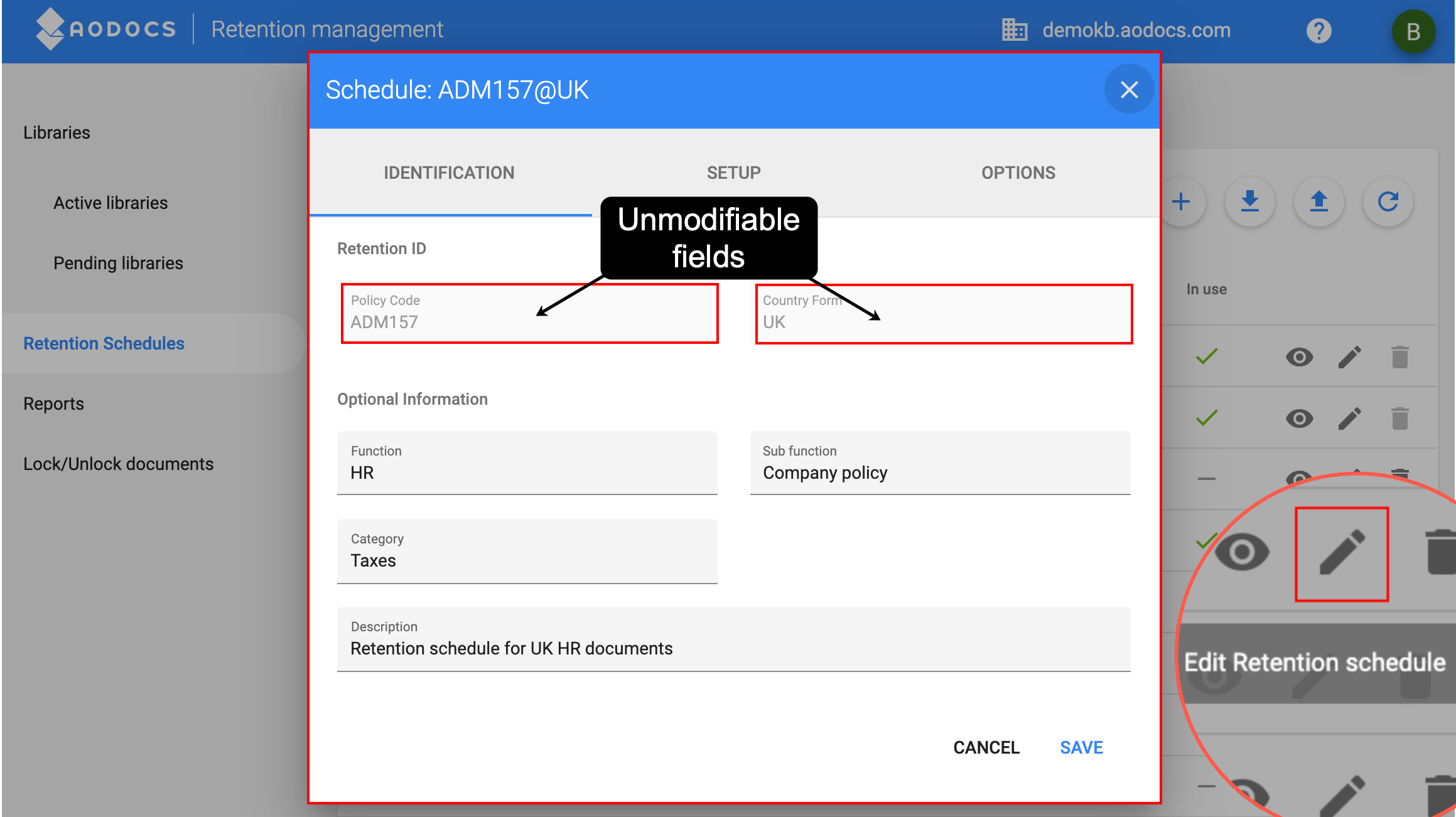The image size is (1456, 817).
Task: Edit the Description field
Action: [x=733, y=639]
